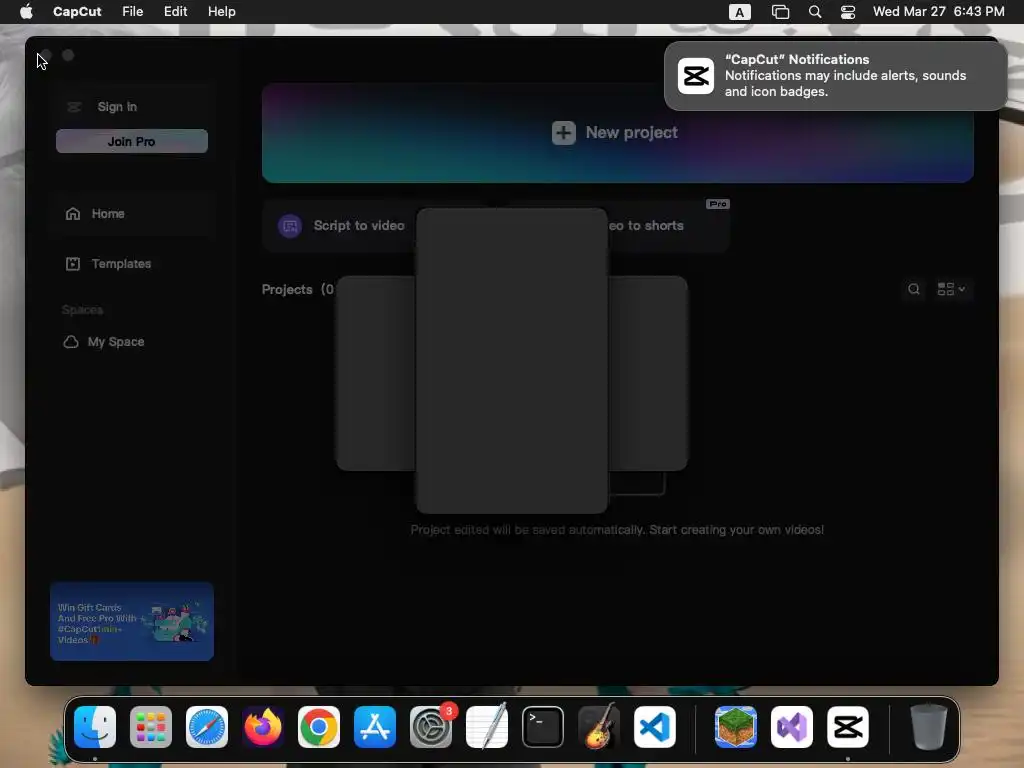Viewport: 1024px width, 768px height.
Task: Open Spotlight search in menu bar
Action: 814,12
